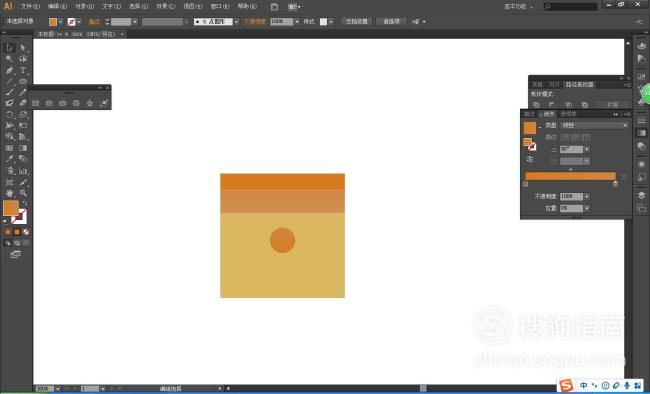Open gradient stop opacity 100% dropdown
The width and height of the screenshot is (650, 394).
[x=587, y=196]
